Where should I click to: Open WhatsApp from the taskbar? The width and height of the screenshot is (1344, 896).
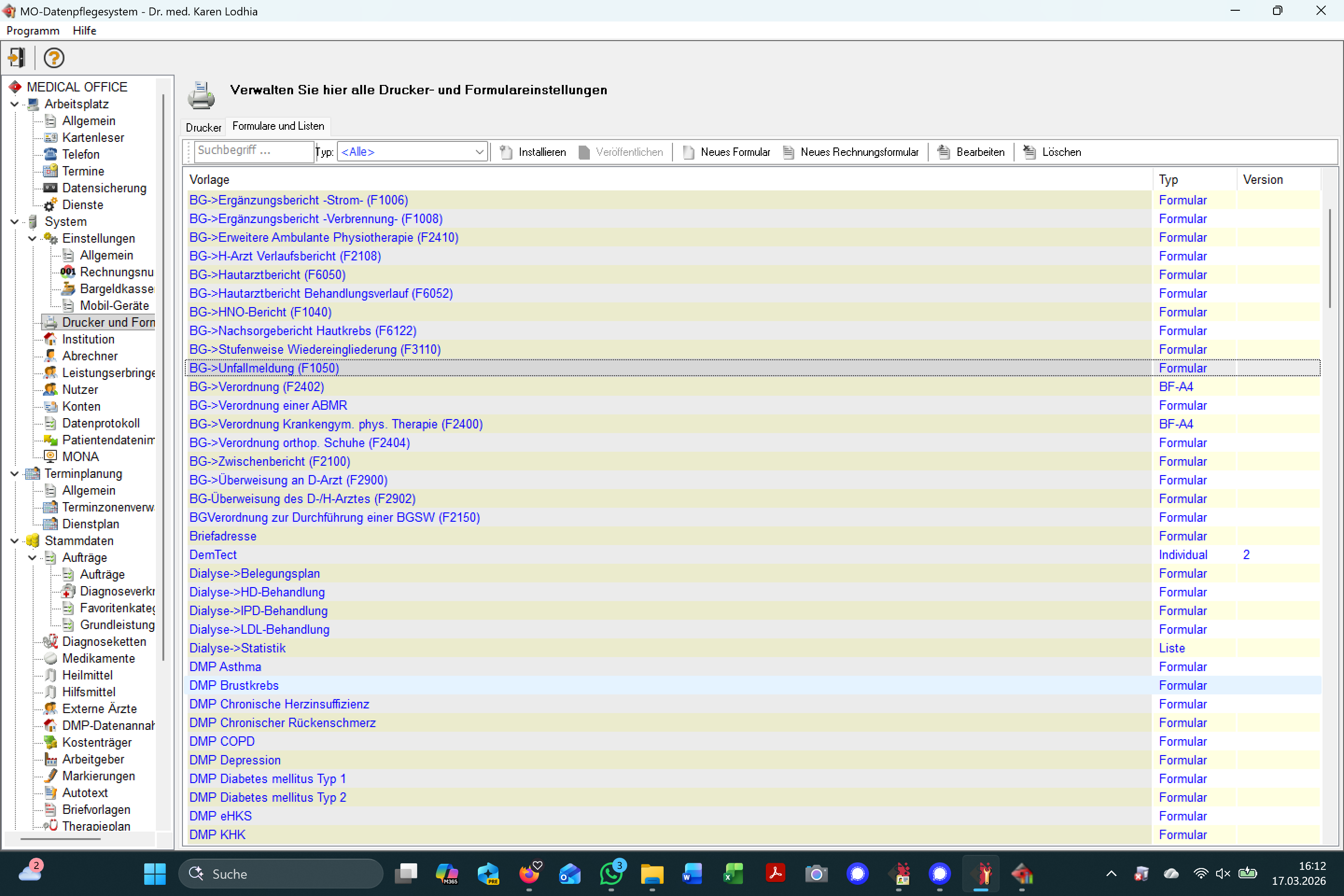(610, 874)
